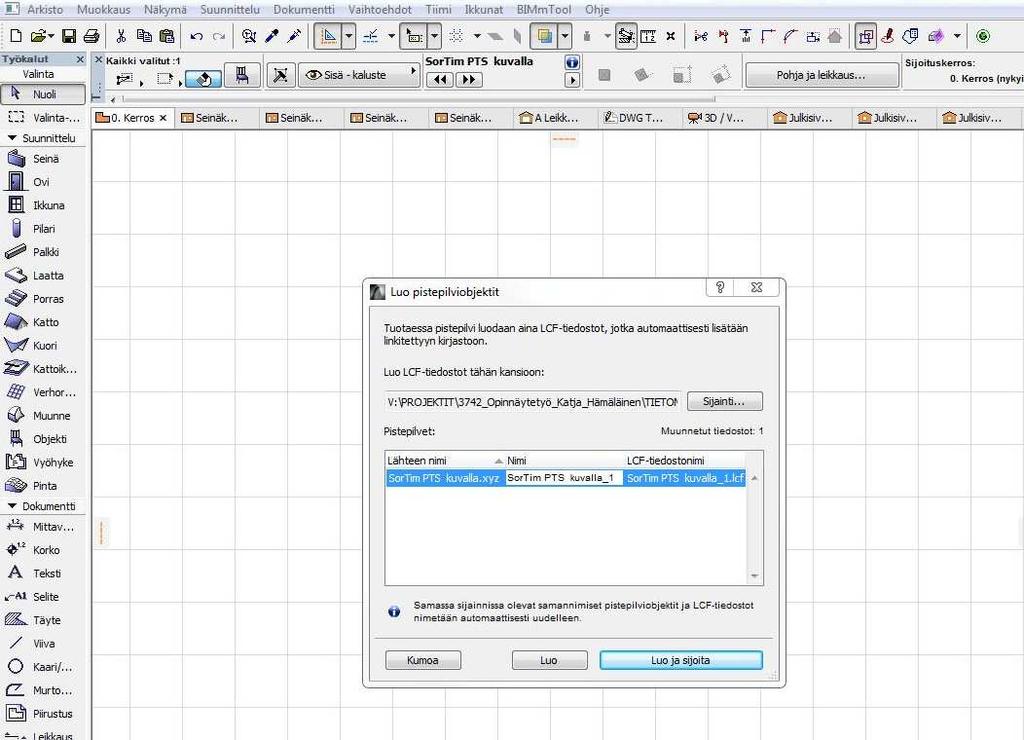Open the Find and Select tool icon
The height and width of the screenshot is (740, 1024).
coord(248,36)
